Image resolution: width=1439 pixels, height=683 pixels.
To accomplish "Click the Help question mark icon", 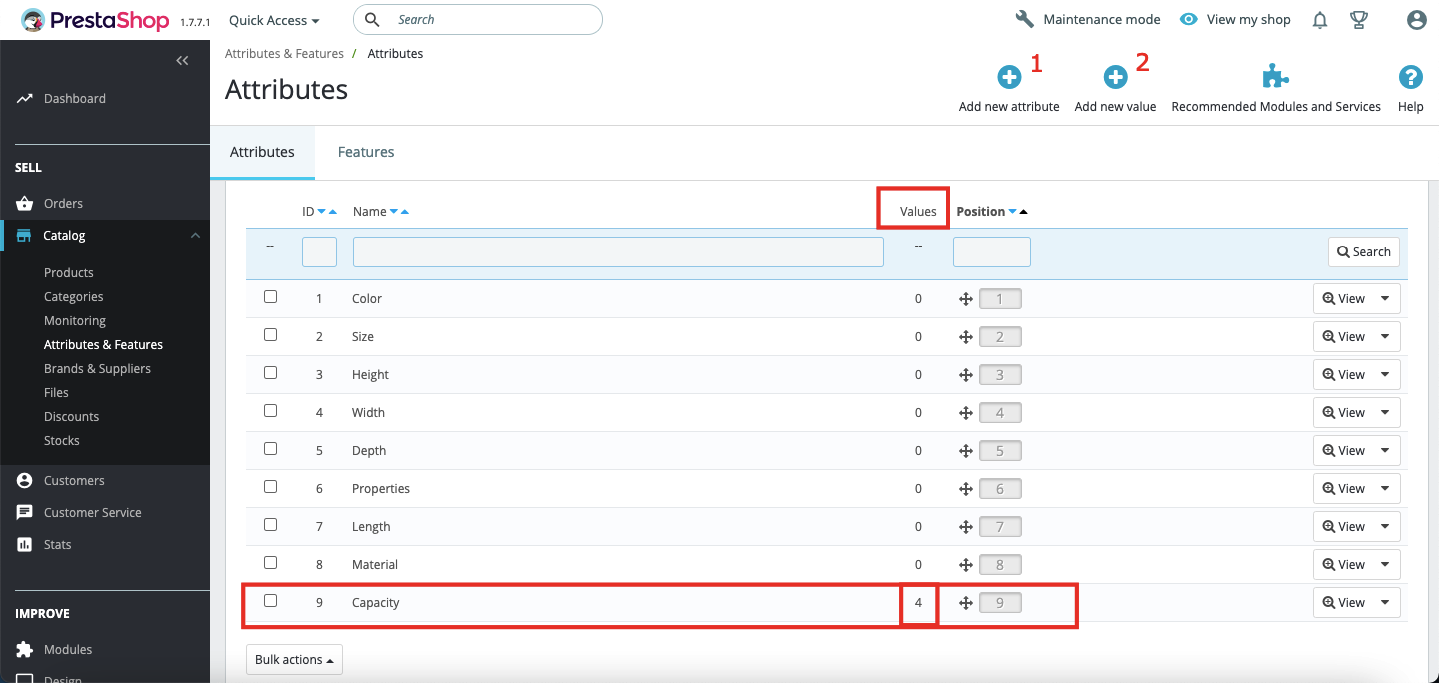I will 1410,77.
